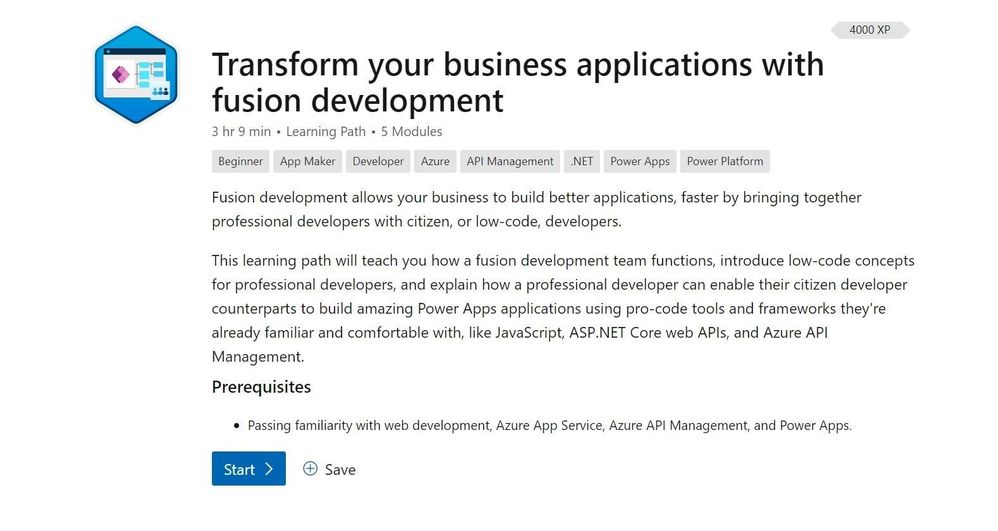Click the Prerequisites heading
Image resolution: width=998 pixels, height=531 pixels.
261,387
